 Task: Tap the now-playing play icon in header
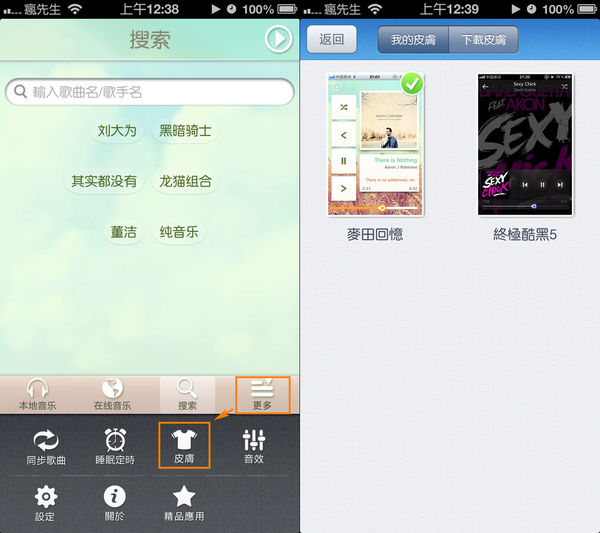click(277, 39)
